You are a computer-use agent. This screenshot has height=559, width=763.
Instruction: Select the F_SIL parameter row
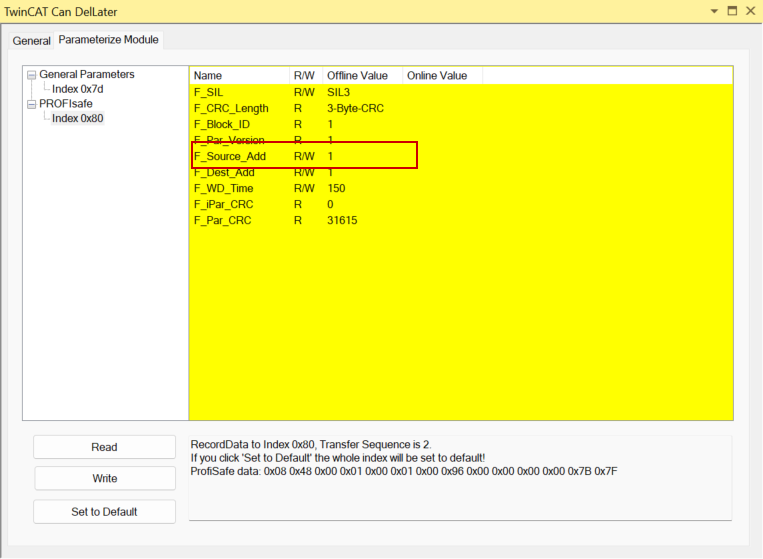461,92
